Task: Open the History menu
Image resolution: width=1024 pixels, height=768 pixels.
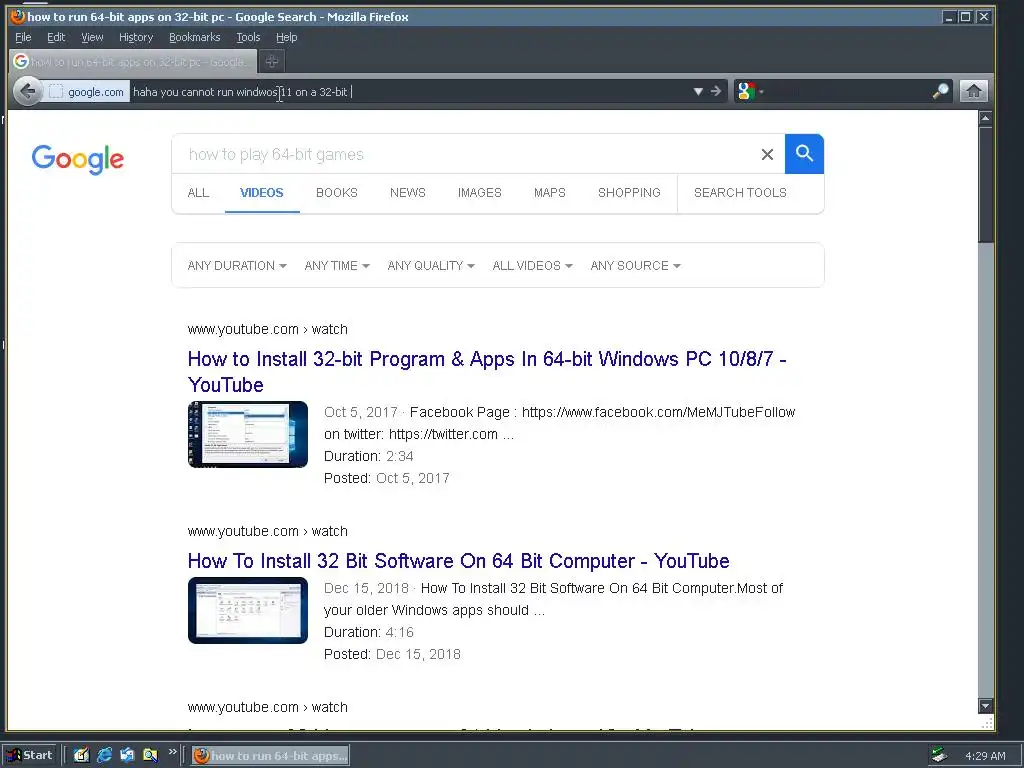Action: point(136,37)
